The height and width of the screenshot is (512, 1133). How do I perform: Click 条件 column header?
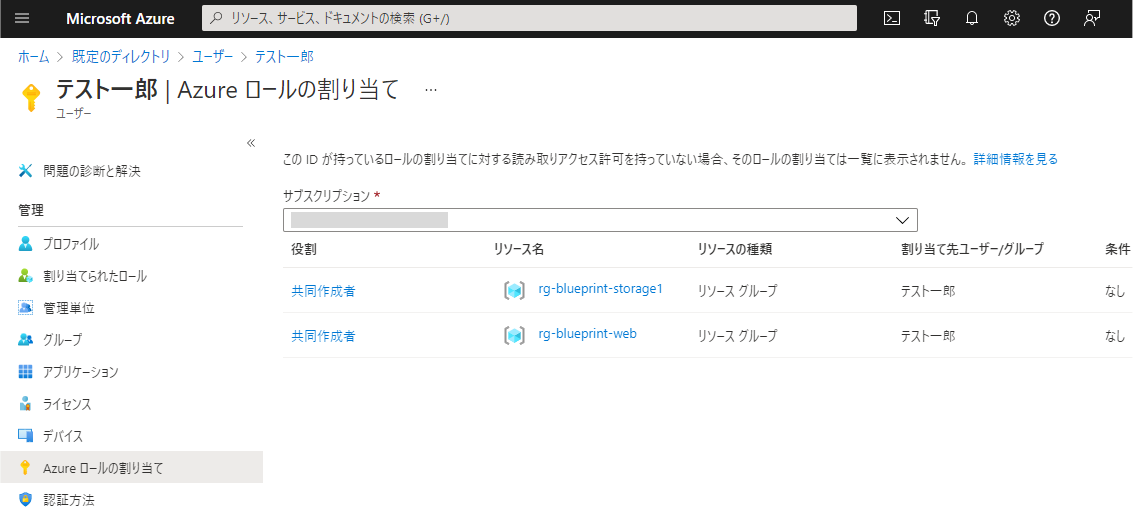1117,249
